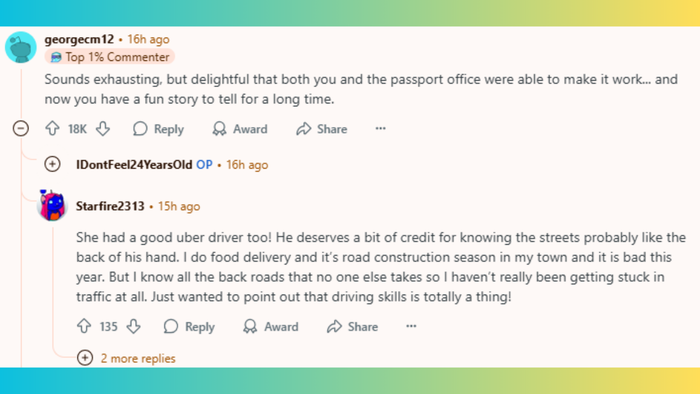Click the Top 1% Commenter badge
Screen dimensions: 700x394
[x=110, y=57]
